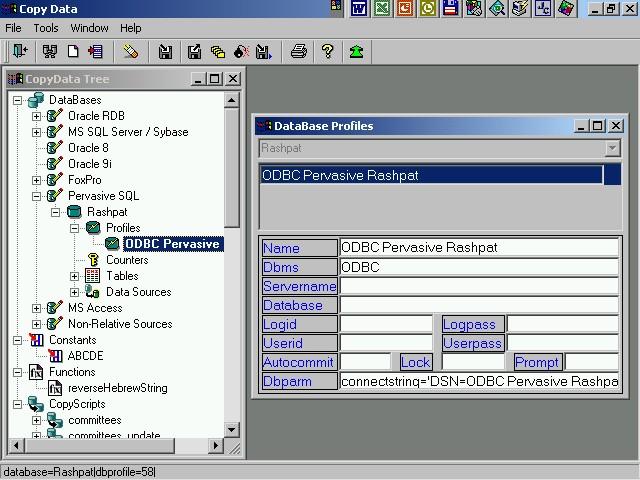
Task: Expand the Tables node under Rashpat
Action: tap(74, 276)
